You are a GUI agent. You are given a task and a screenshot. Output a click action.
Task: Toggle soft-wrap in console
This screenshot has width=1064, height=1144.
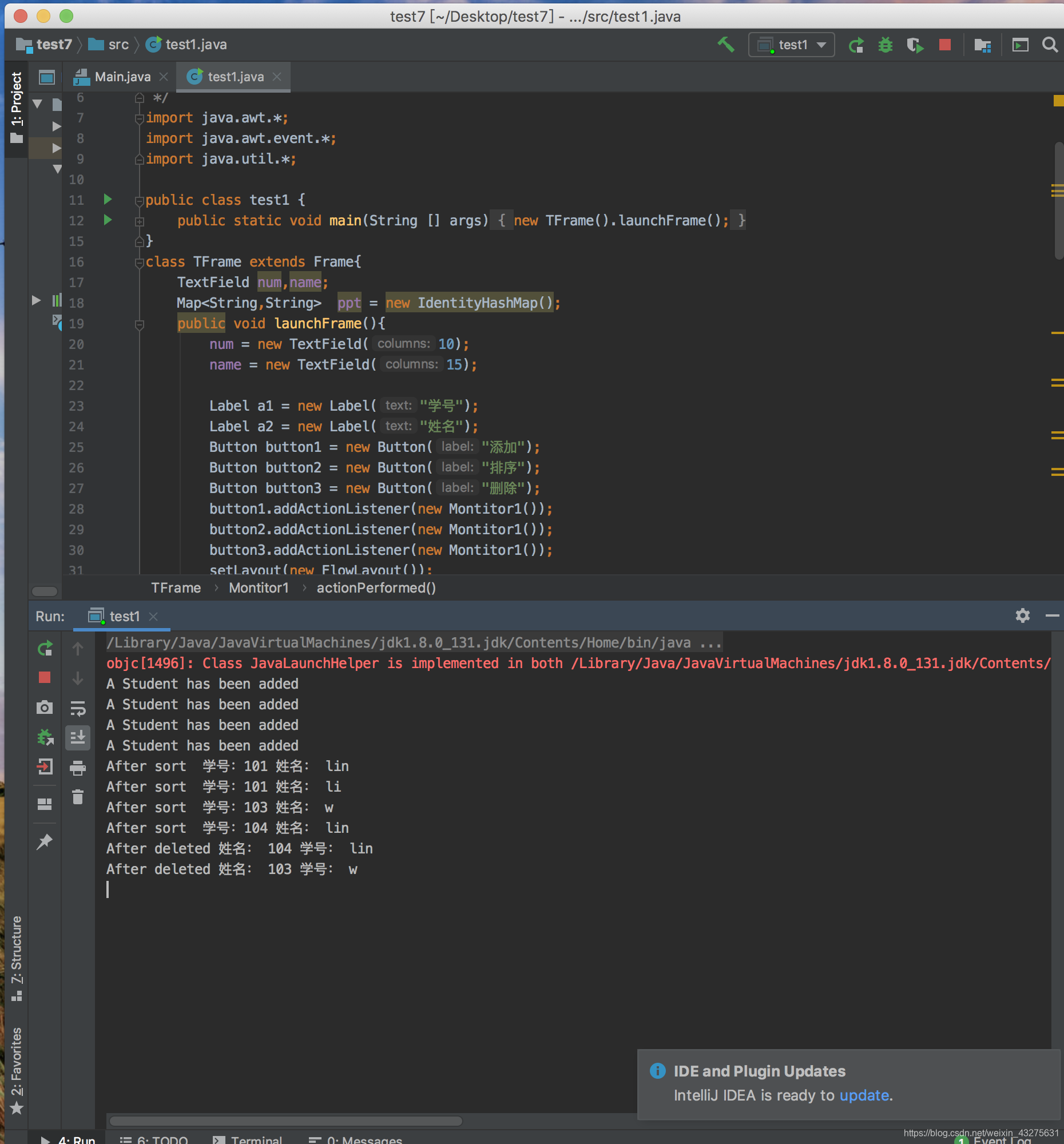[78, 707]
